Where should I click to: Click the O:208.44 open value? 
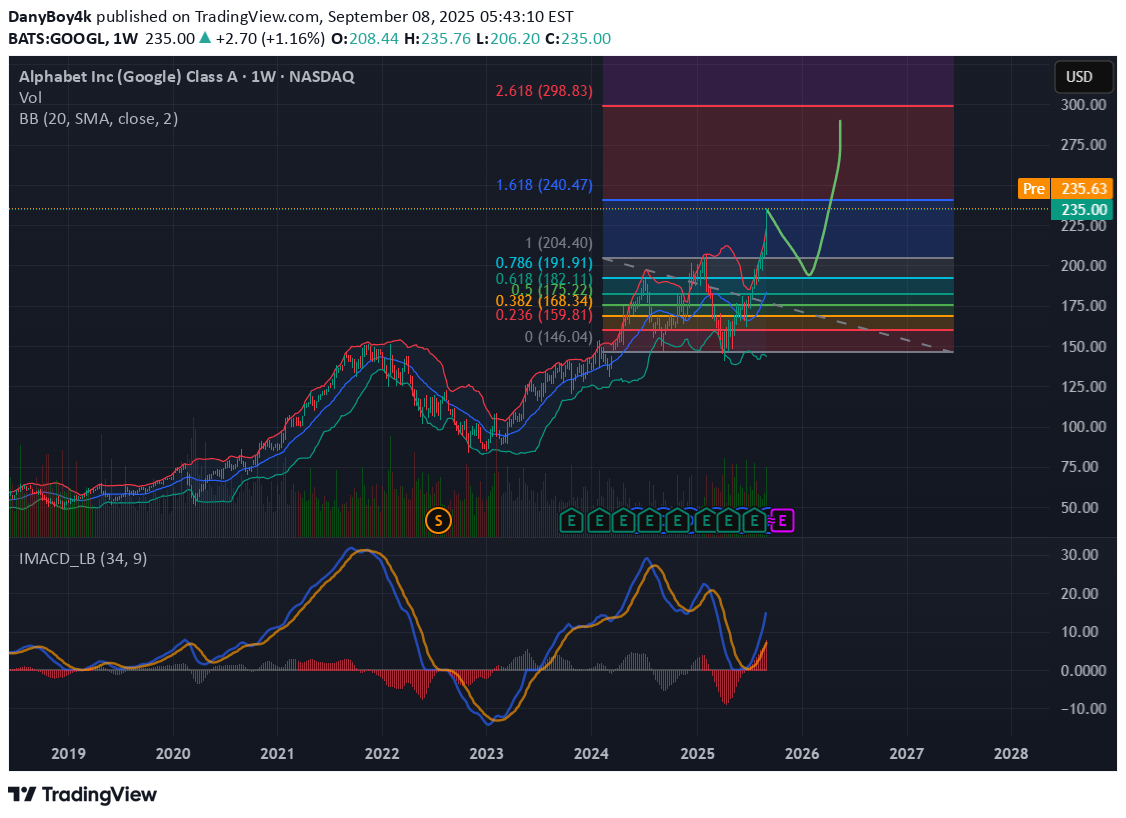(364, 38)
